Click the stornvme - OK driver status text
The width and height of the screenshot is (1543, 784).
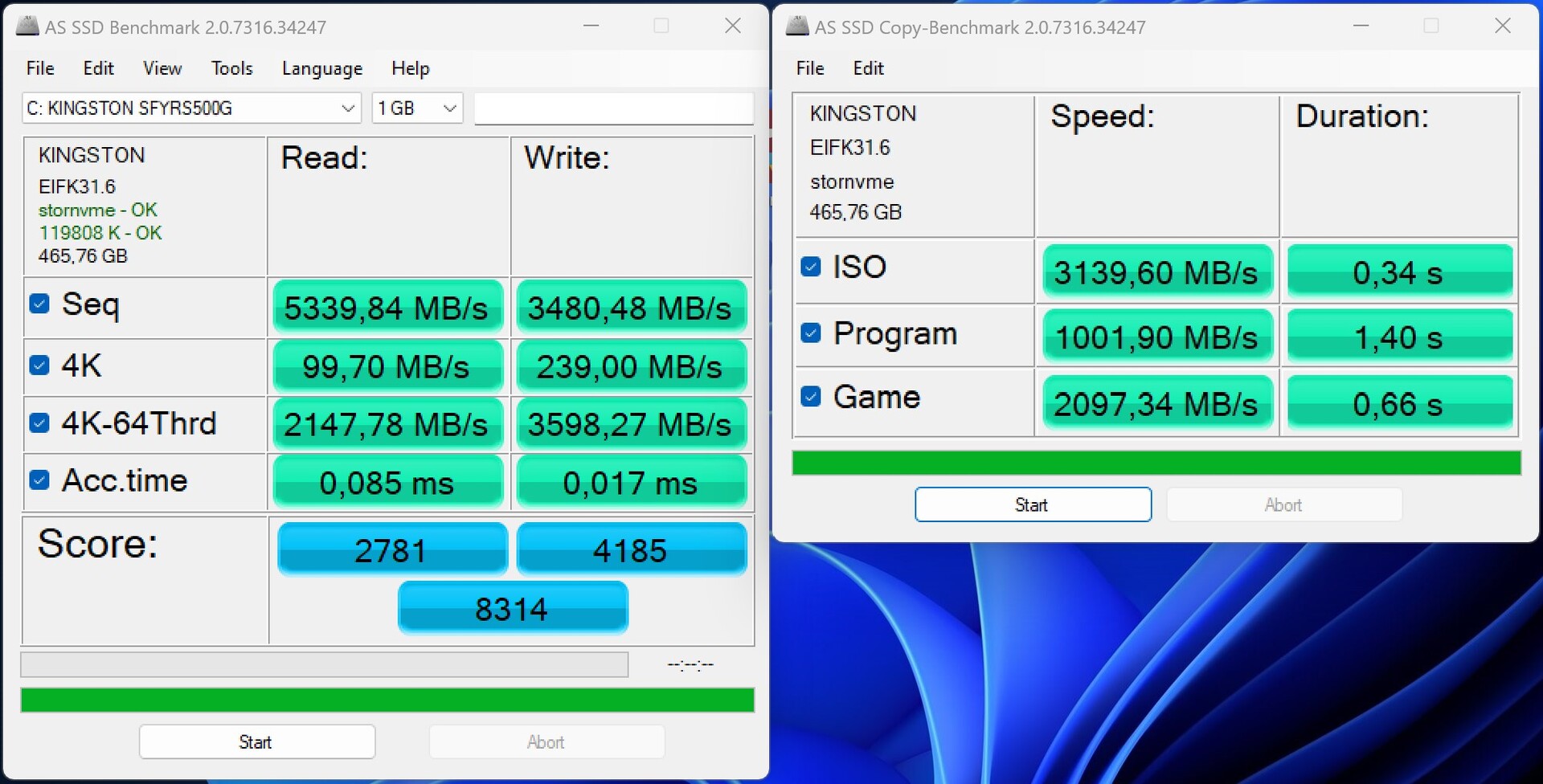click(x=98, y=210)
